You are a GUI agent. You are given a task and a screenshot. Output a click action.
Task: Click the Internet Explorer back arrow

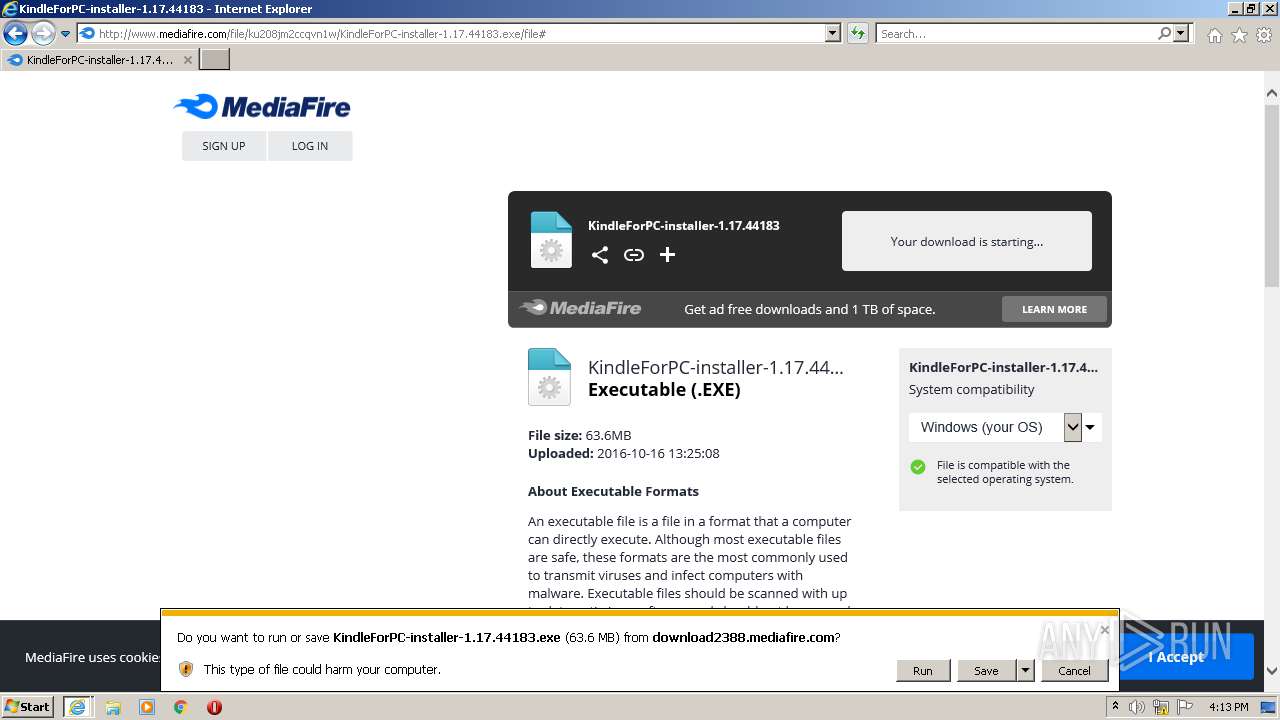[15, 34]
